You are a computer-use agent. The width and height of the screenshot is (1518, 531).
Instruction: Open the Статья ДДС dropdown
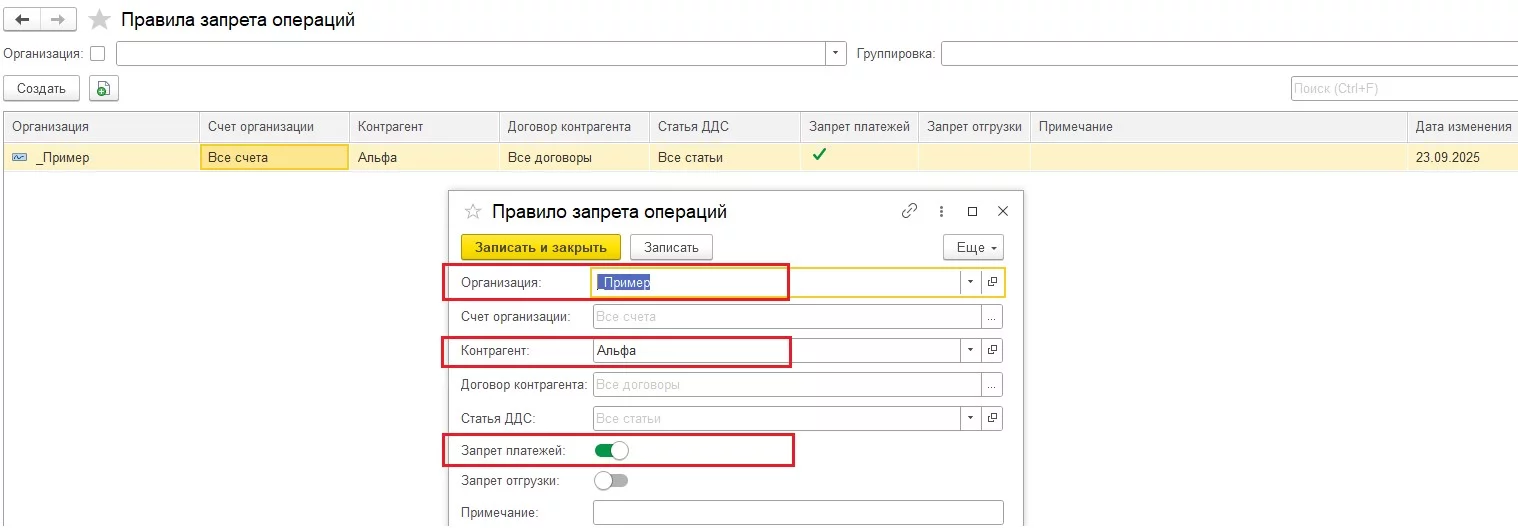click(x=970, y=418)
